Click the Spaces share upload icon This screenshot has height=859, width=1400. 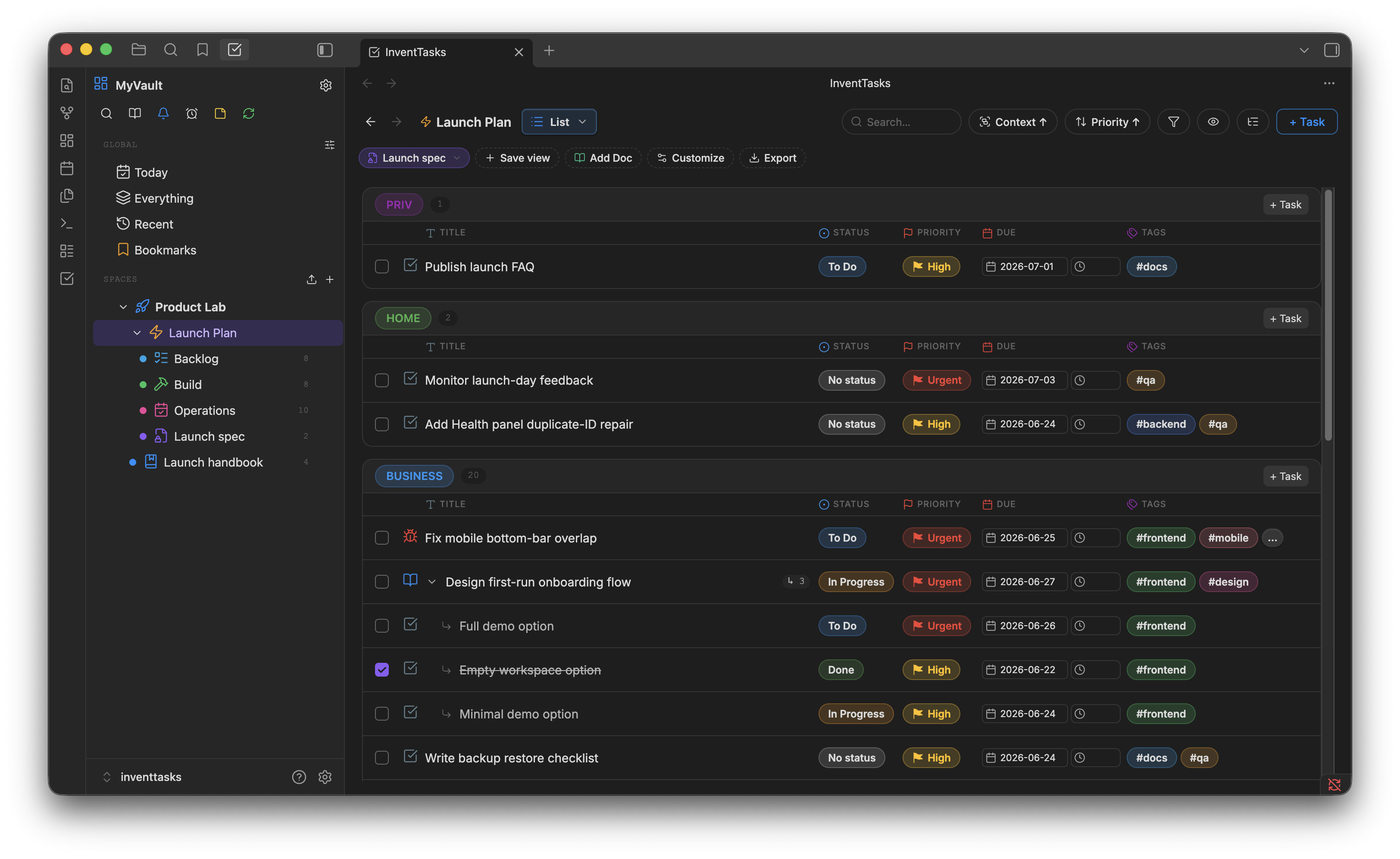point(311,279)
